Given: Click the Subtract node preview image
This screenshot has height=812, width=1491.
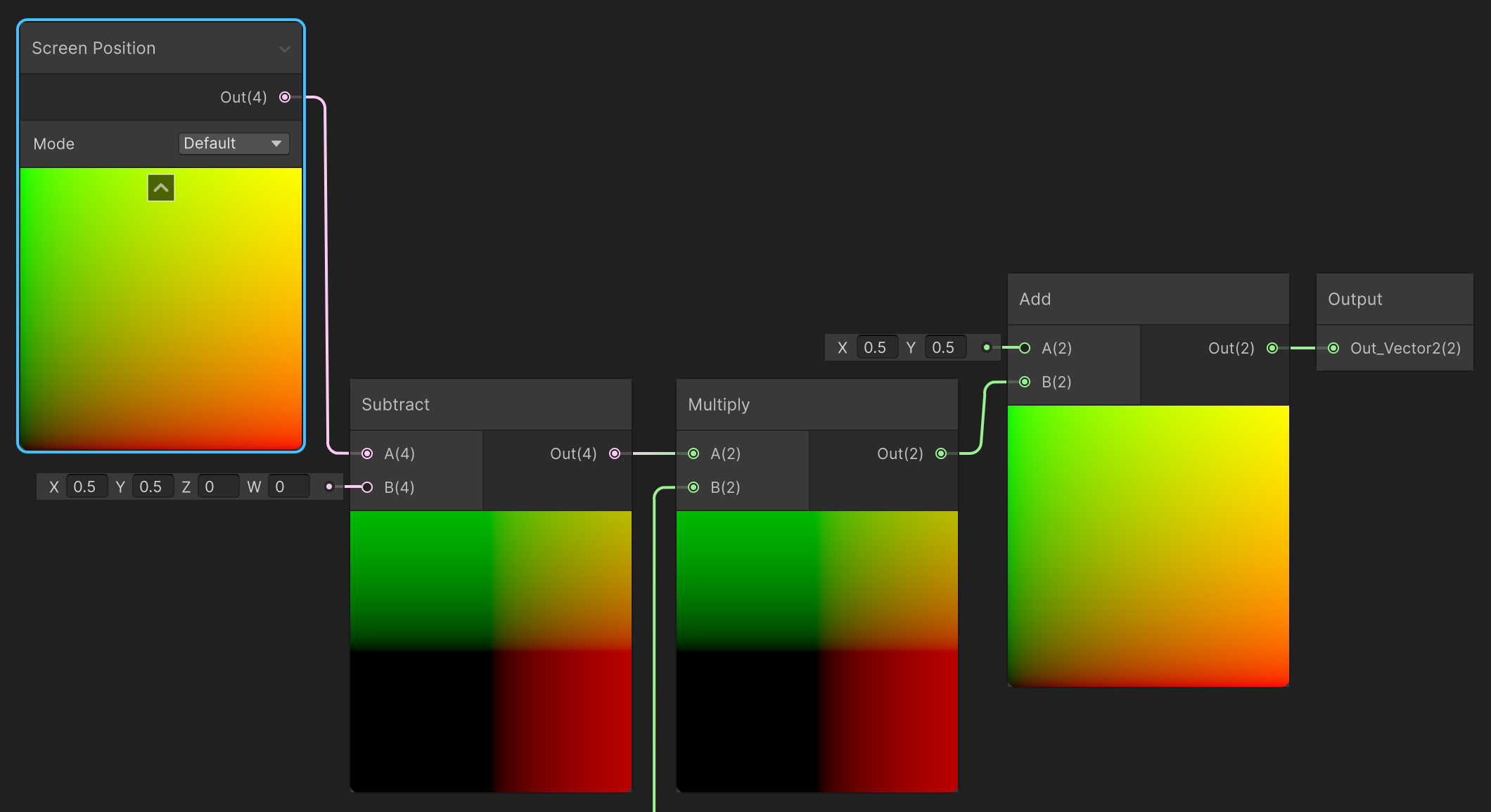Looking at the screenshot, I should coord(490,651).
